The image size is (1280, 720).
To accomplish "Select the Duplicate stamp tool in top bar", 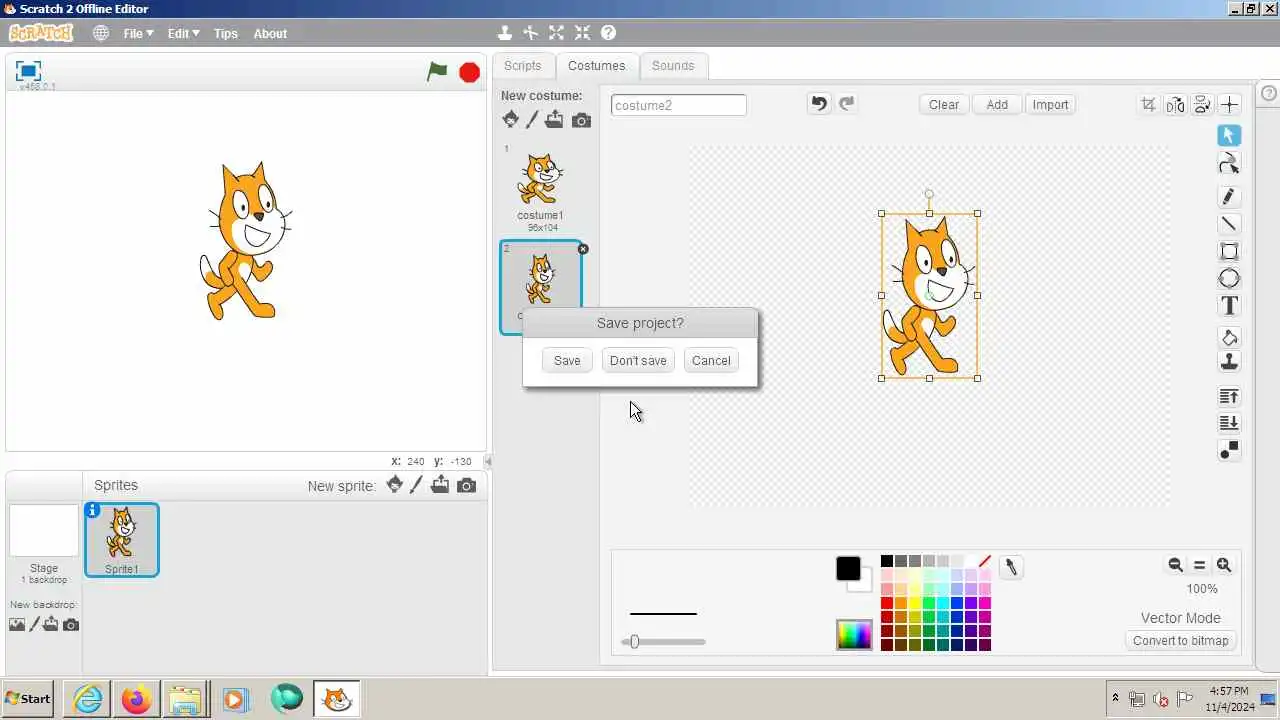I will [505, 33].
